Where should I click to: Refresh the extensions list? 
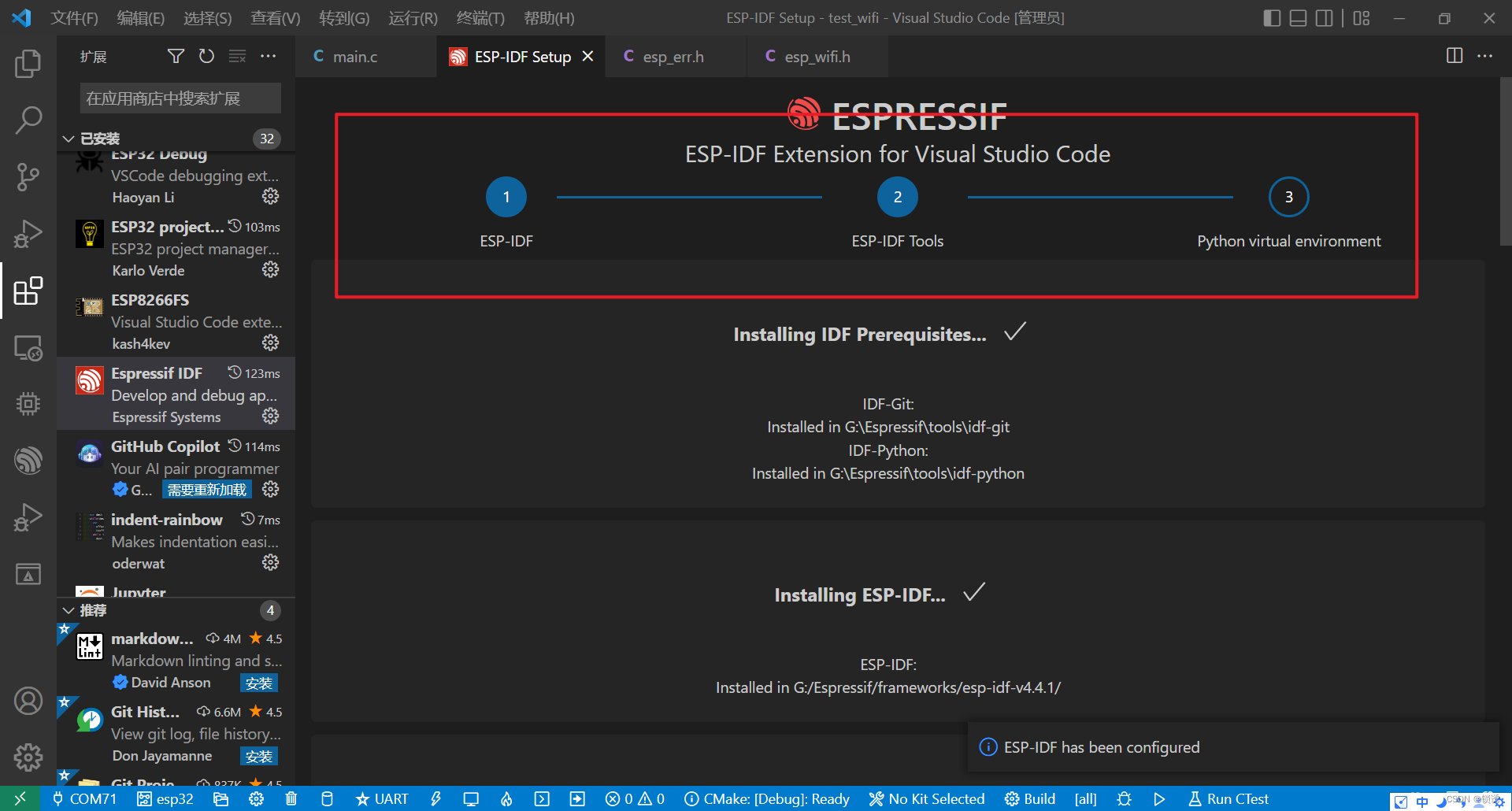click(x=206, y=56)
